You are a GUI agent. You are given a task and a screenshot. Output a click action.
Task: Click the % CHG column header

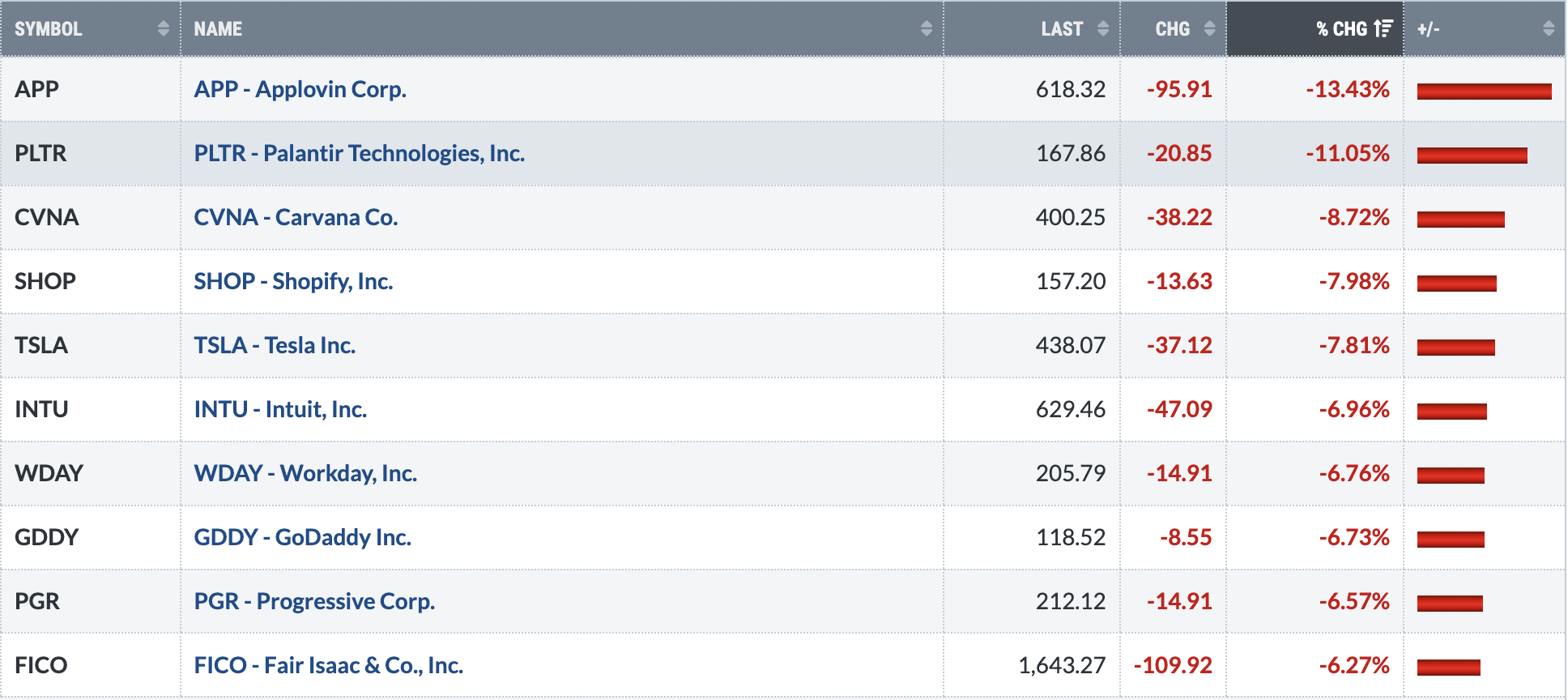click(1314, 28)
